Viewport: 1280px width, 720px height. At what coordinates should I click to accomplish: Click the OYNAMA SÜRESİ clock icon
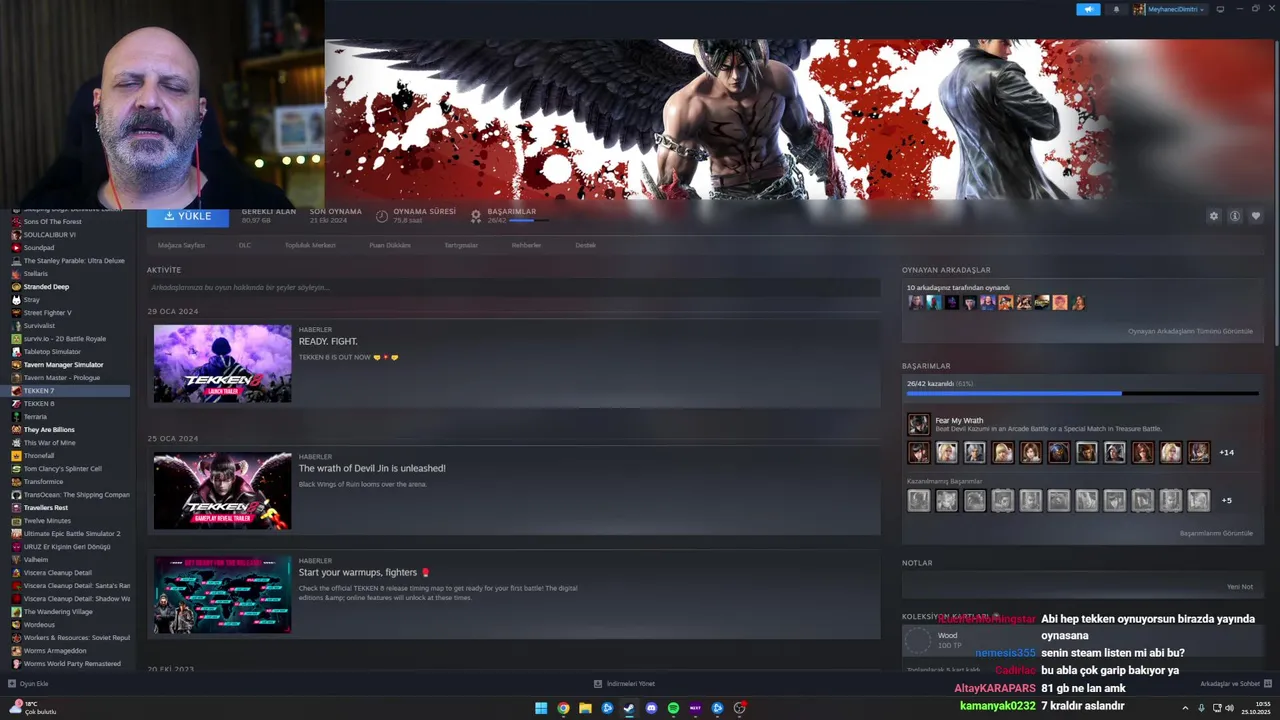[382, 216]
